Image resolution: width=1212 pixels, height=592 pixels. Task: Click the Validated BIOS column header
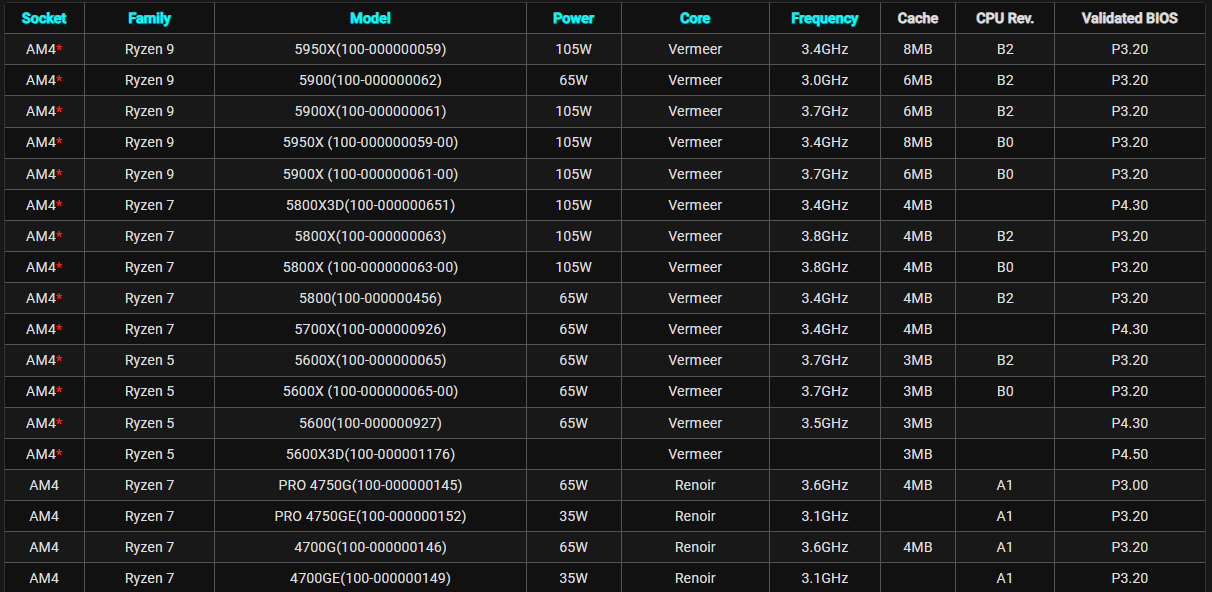tap(1130, 18)
